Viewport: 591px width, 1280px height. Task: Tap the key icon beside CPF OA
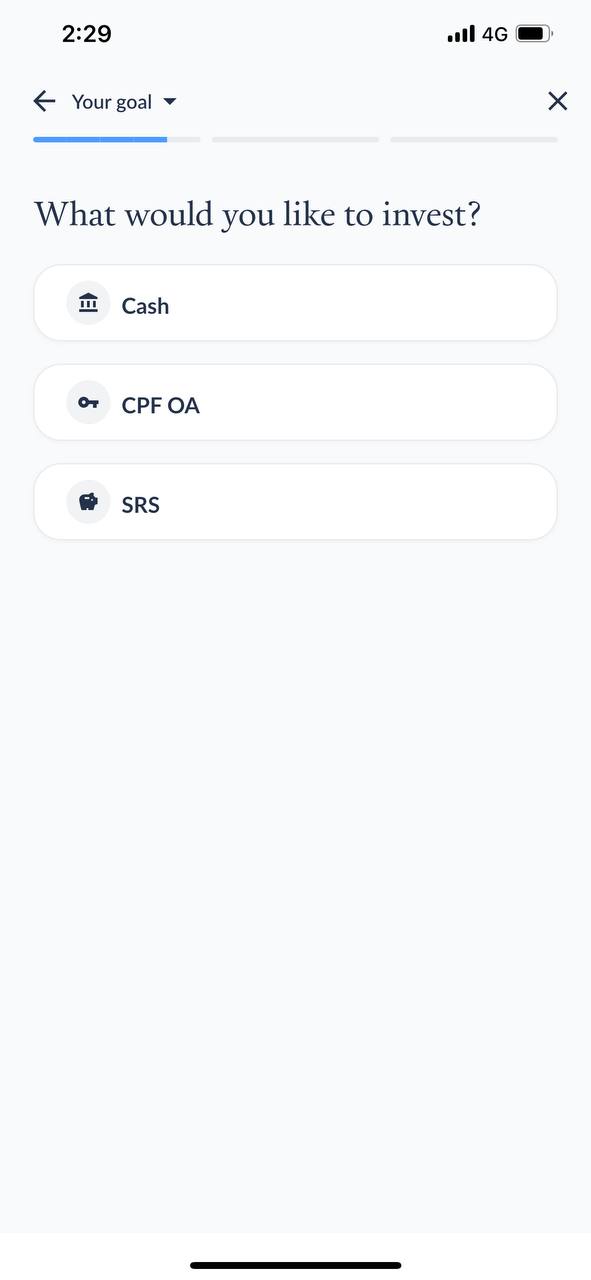[88, 403]
